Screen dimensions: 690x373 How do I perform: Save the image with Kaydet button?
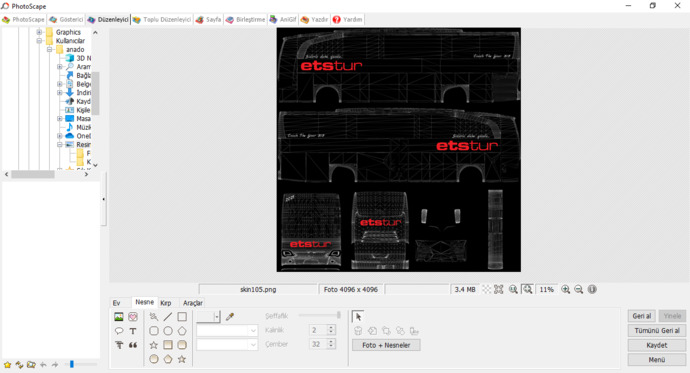coord(657,345)
